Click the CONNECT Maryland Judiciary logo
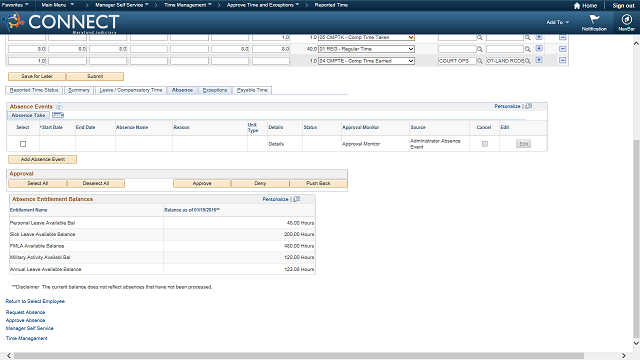The height and width of the screenshot is (360, 640). (61, 23)
